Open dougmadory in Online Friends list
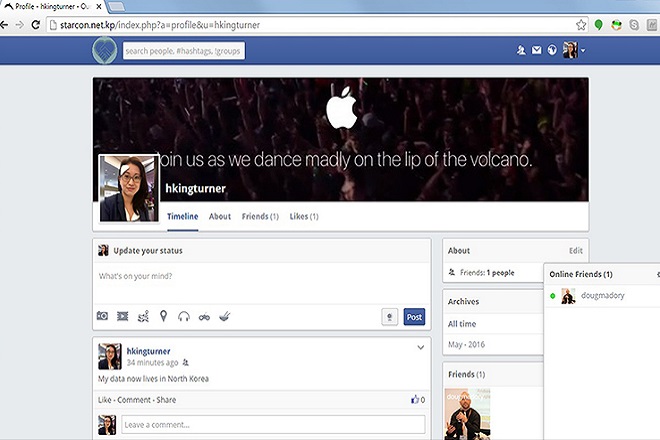The height and width of the screenshot is (440, 660). 602,296
